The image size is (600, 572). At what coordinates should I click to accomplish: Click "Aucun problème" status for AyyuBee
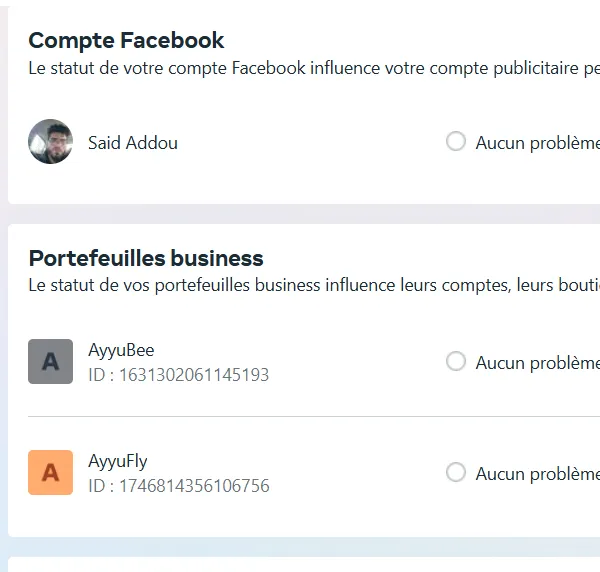(x=537, y=363)
